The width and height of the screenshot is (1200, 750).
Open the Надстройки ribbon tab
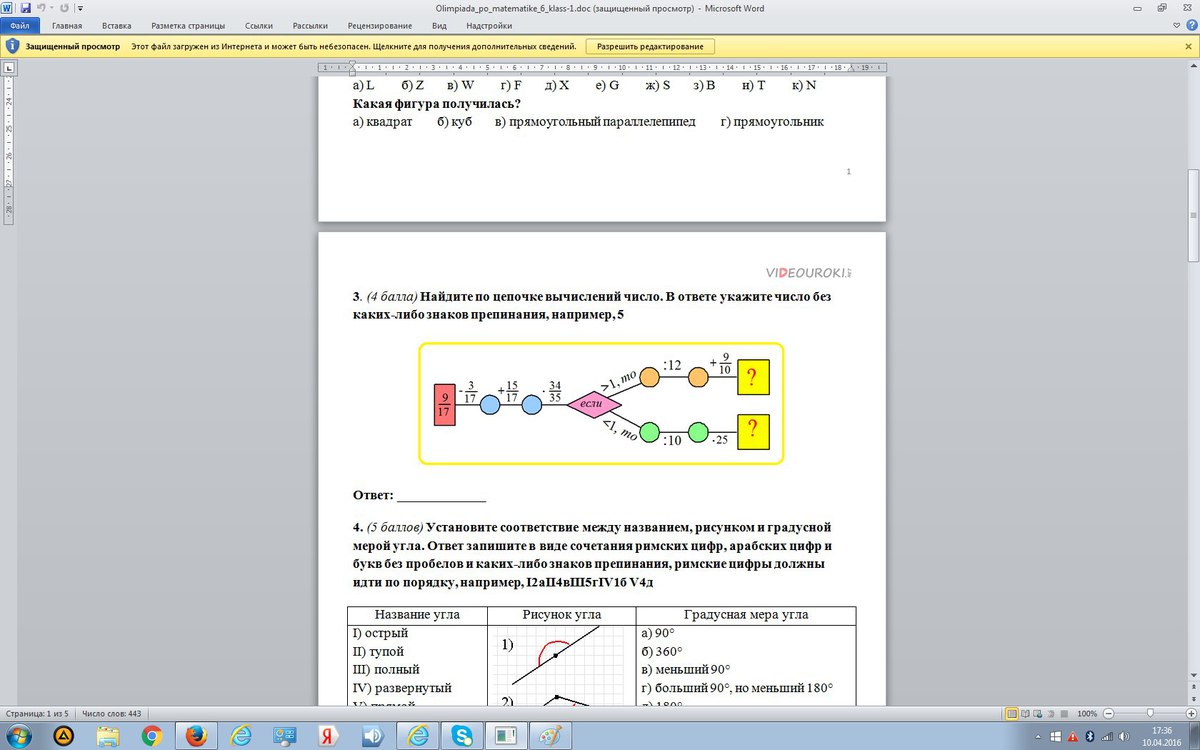(x=489, y=25)
